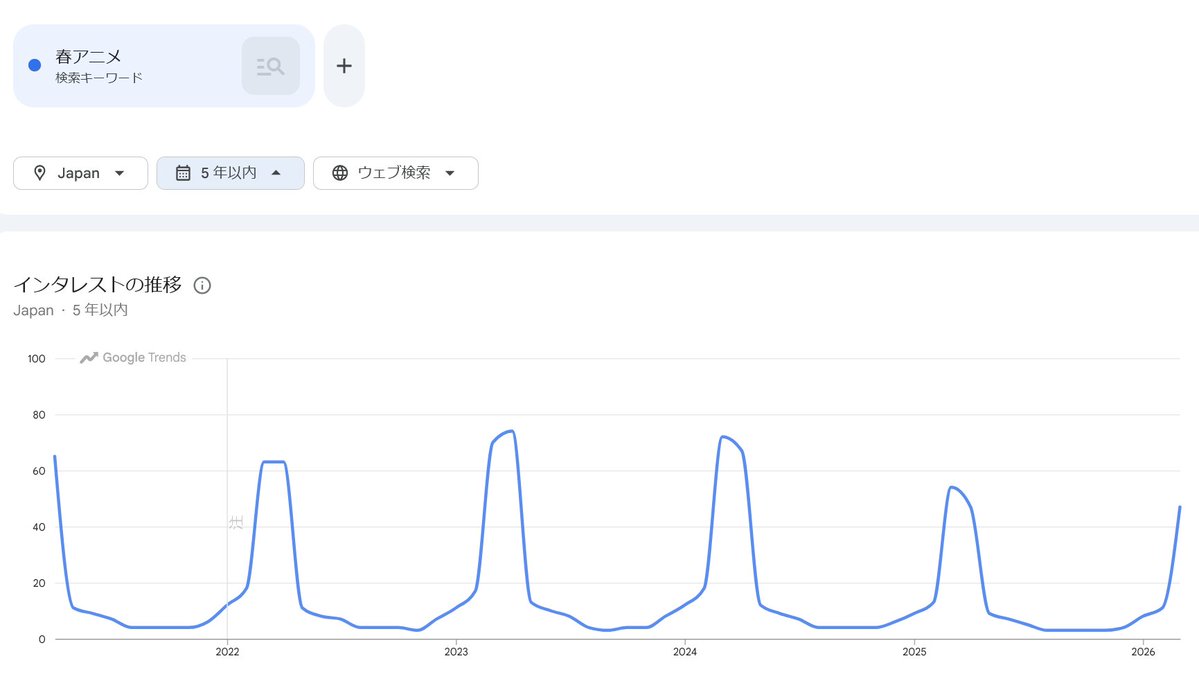Click the 検索キーワード label under 春アニメ

[99, 77]
